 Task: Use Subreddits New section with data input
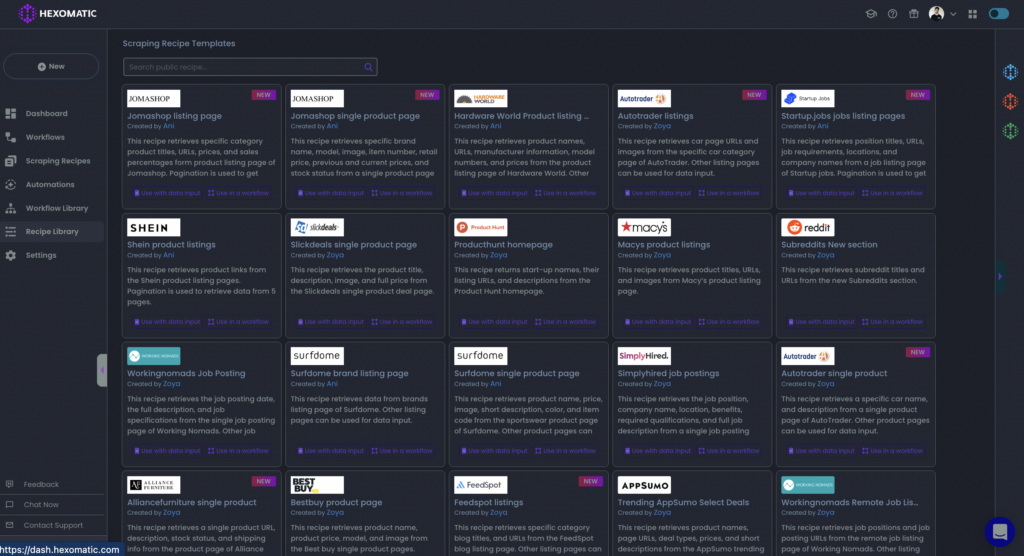pyautogui.click(x=822, y=321)
